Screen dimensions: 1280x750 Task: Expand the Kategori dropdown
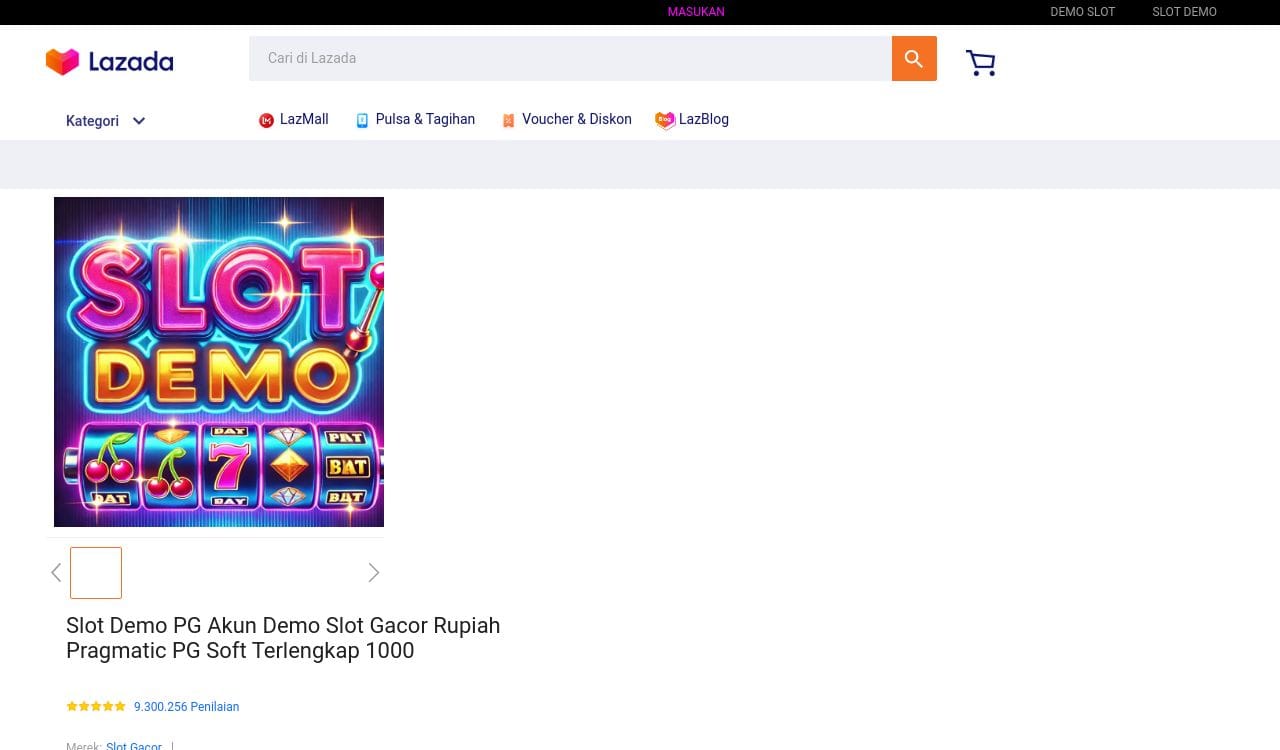106,121
